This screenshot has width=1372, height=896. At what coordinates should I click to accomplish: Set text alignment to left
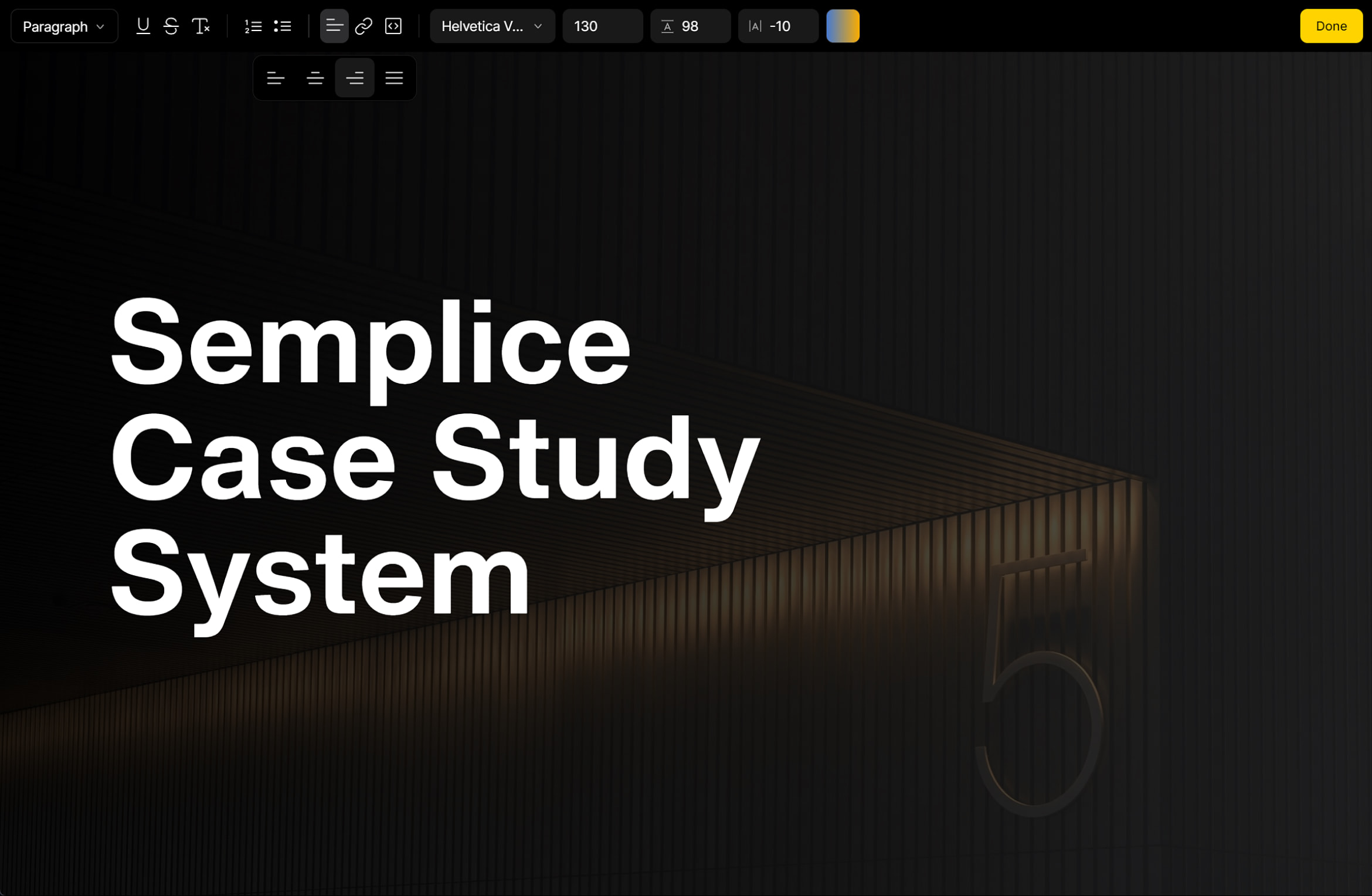pos(276,78)
